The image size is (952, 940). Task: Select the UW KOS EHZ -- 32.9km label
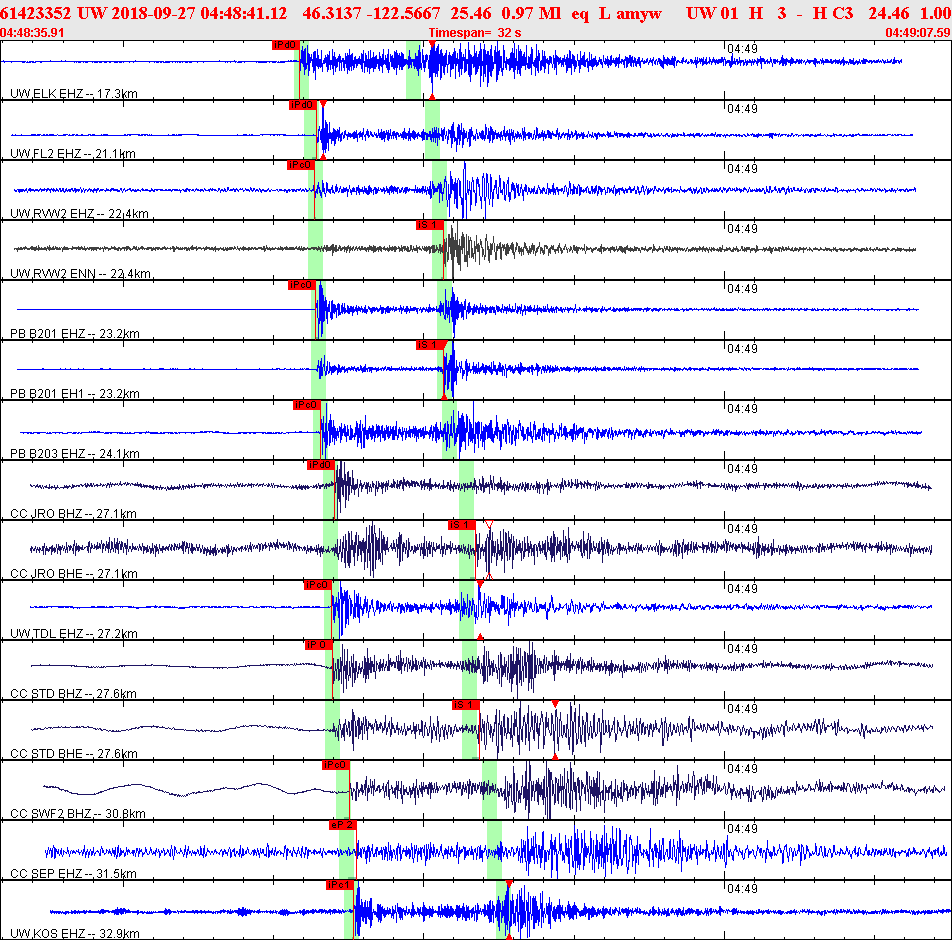[x=75, y=934]
